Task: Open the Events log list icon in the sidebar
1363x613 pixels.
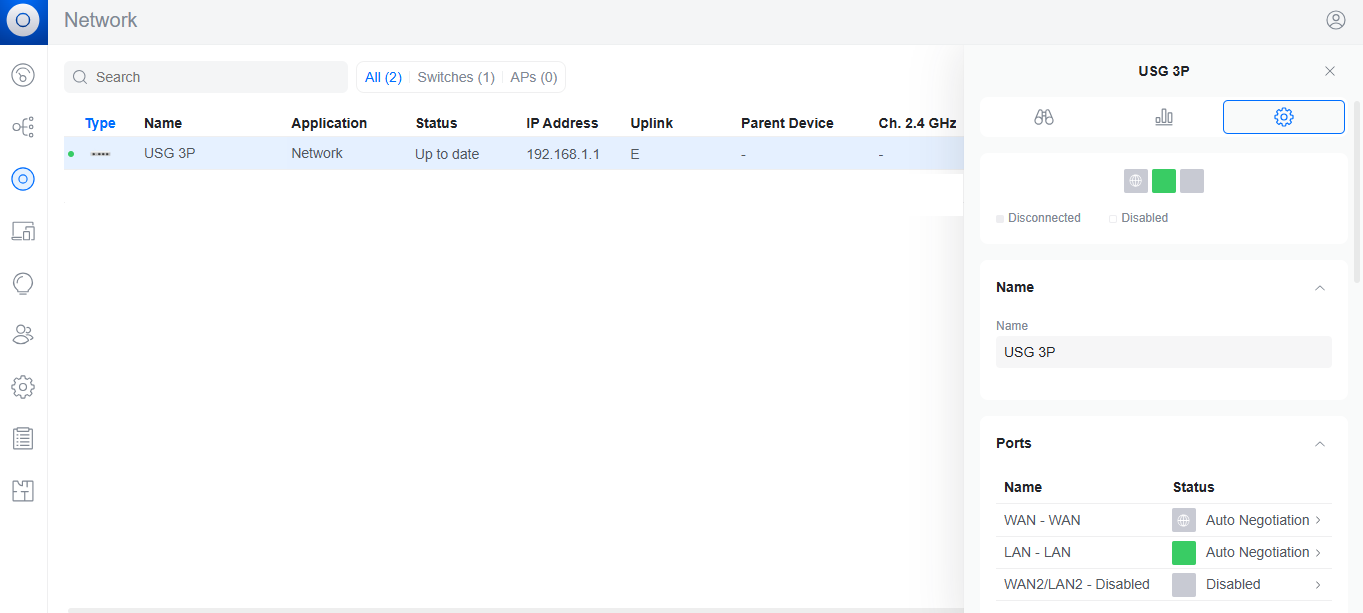Action: (x=23, y=439)
